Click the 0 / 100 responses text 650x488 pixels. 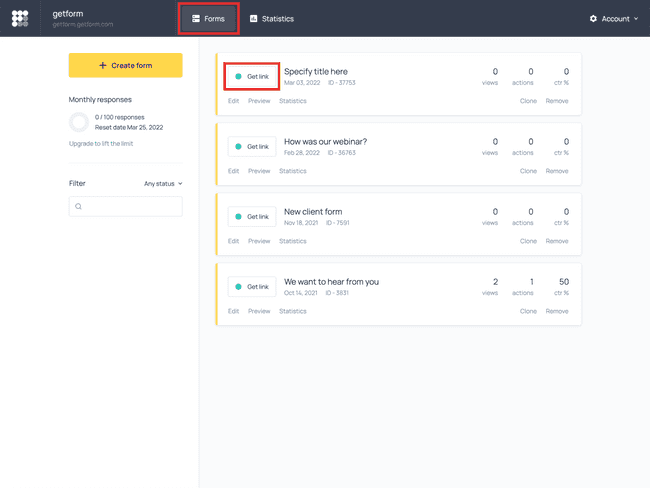[119, 117]
